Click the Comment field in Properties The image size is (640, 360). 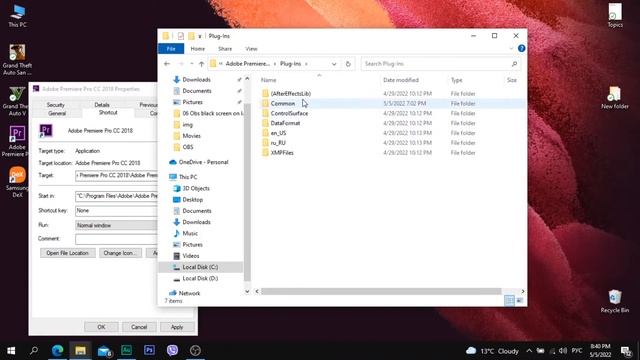coord(116,239)
